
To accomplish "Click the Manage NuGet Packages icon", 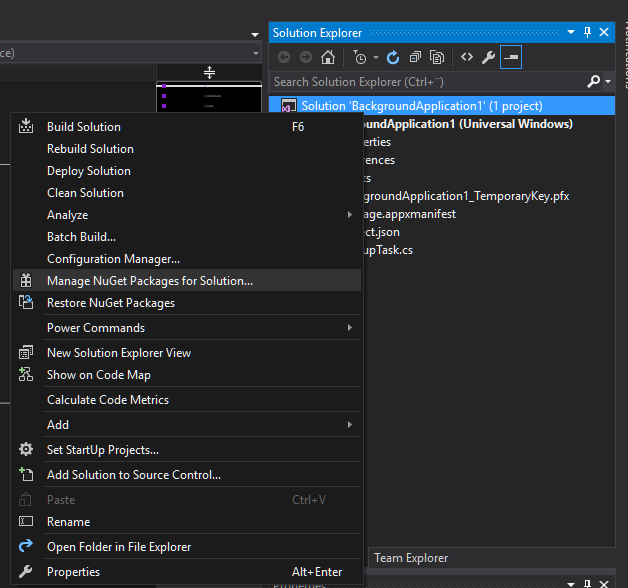I will point(26,280).
